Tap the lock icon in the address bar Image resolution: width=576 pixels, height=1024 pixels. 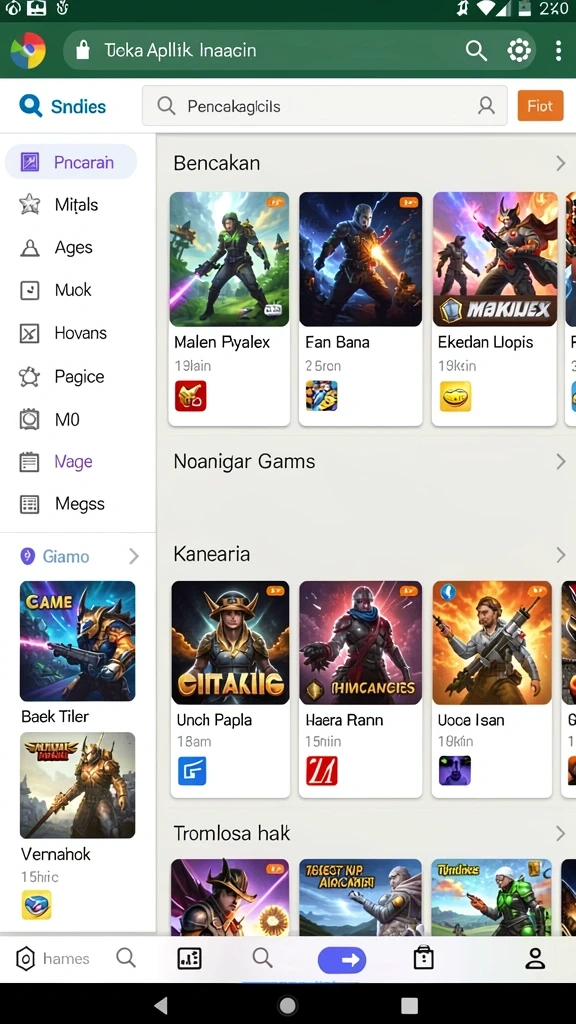[x=82, y=50]
